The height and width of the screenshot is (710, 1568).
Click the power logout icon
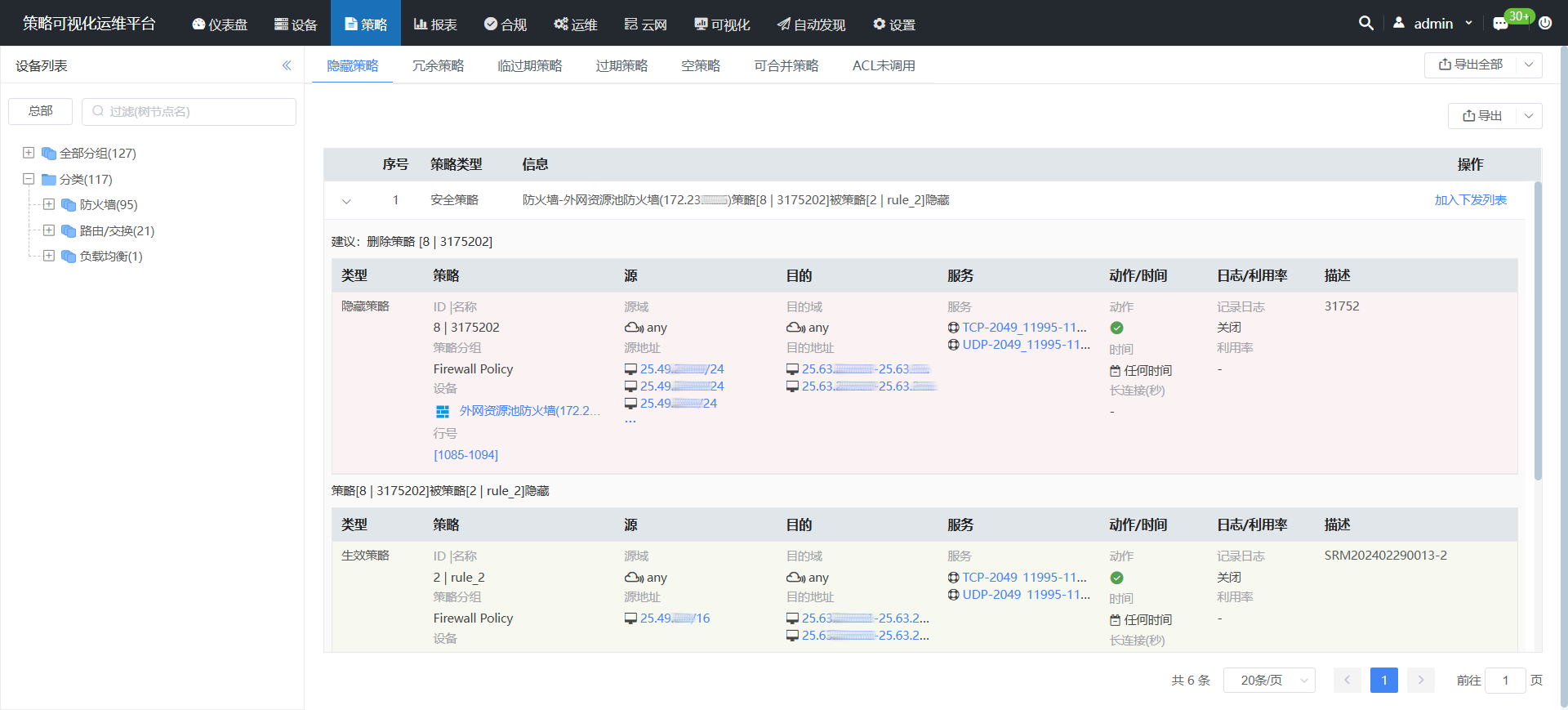click(1545, 24)
